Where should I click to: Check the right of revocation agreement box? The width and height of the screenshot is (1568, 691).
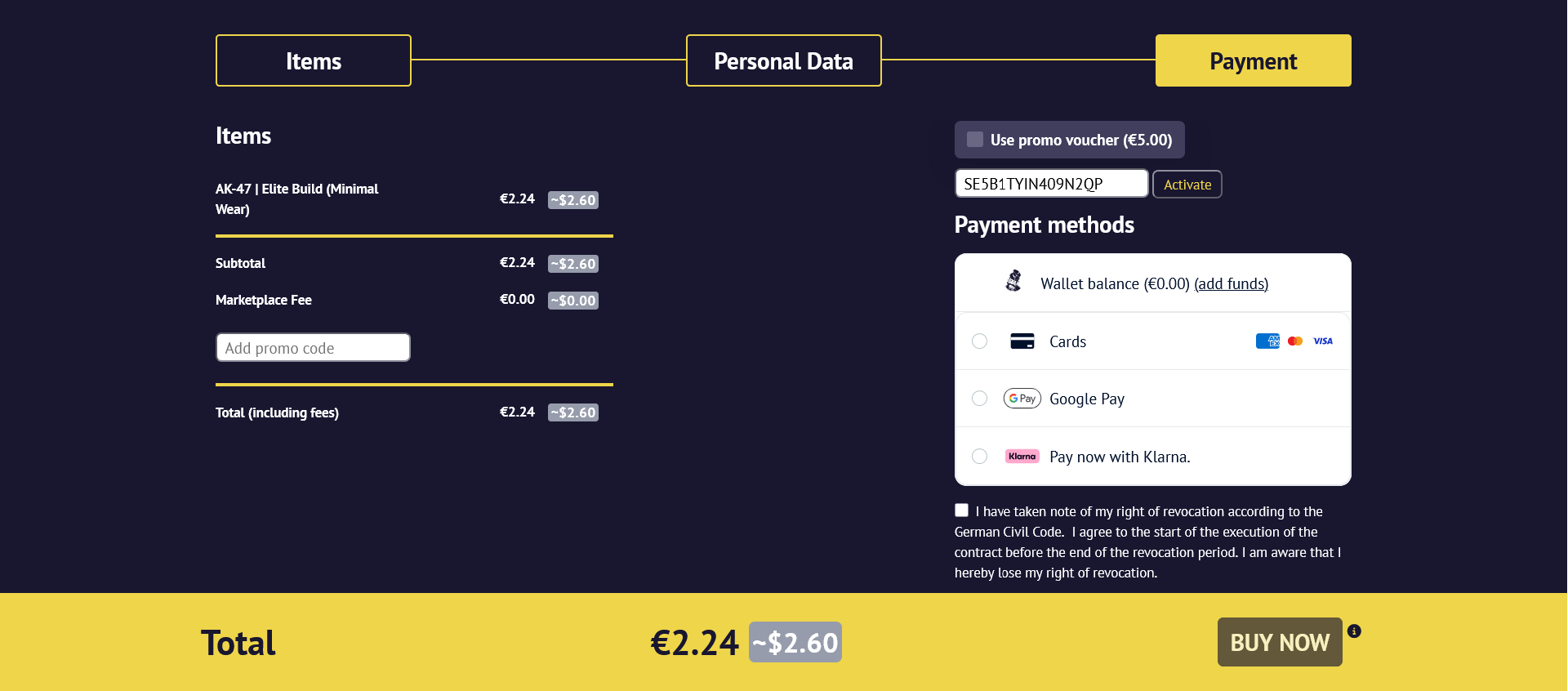(x=962, y=510)
